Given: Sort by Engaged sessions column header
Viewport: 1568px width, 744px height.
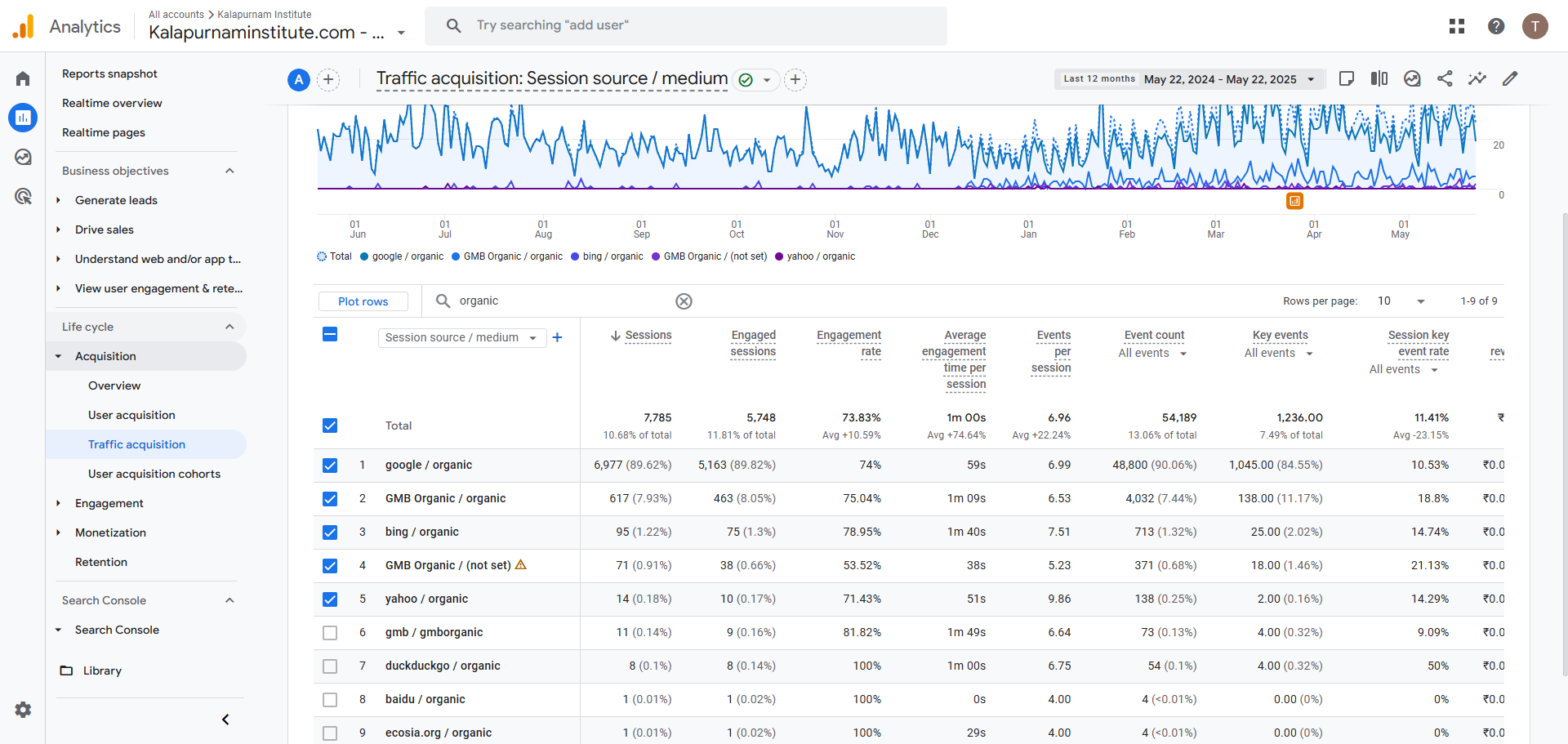Looking at the screenshot, I should click(x=753, y=344).
